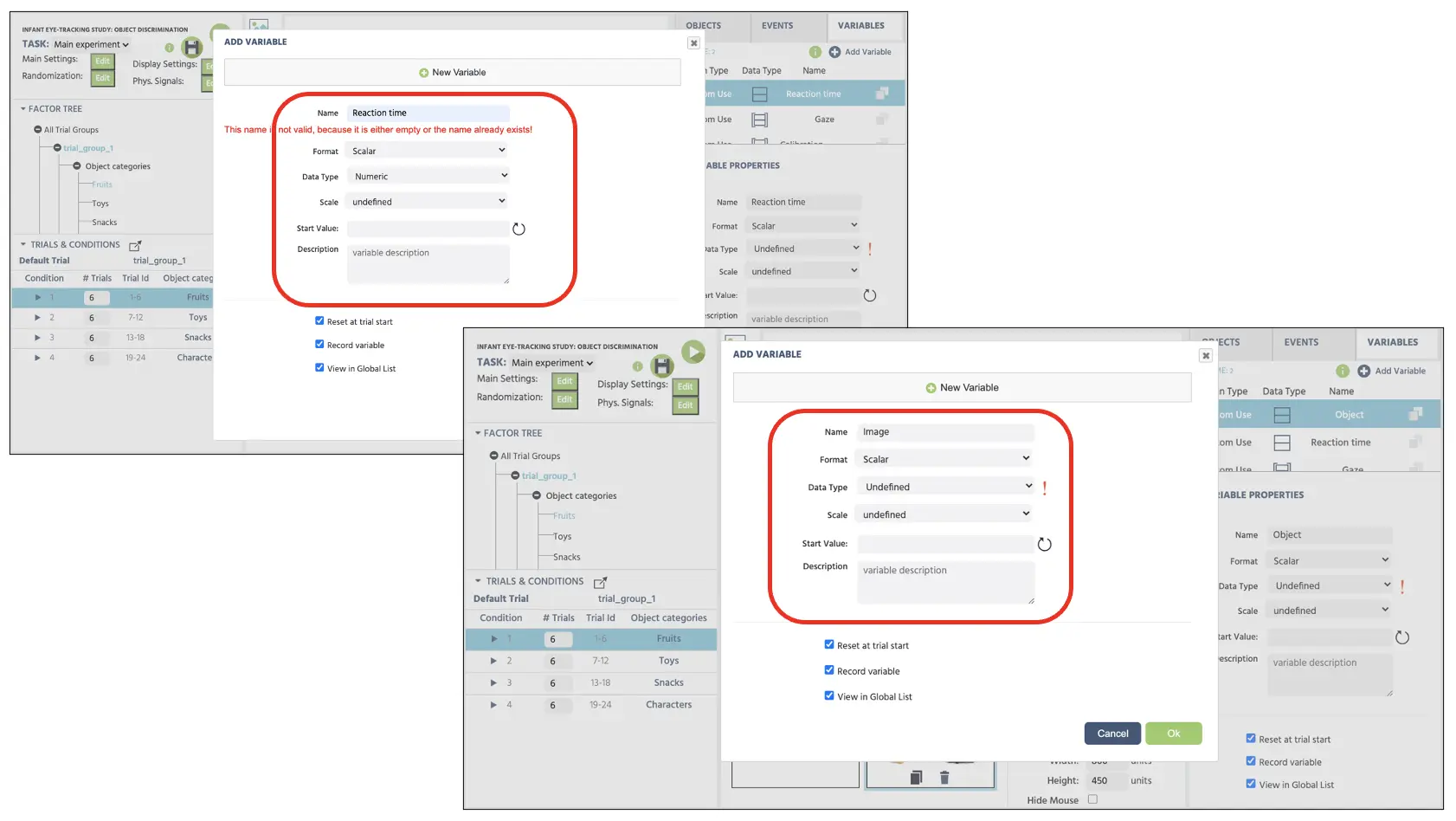Click data type icon of lower-right Reaction time row

click(1282, 443)
